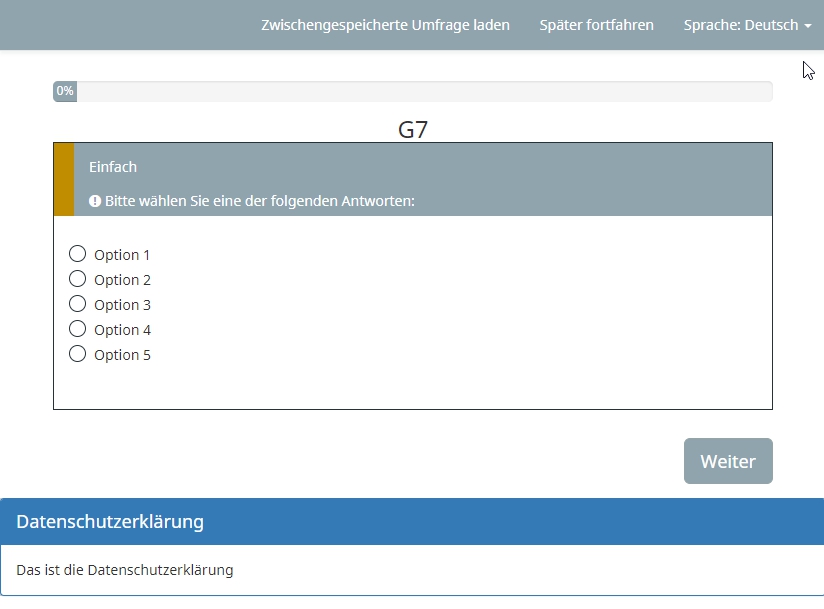This screenshot has width=824, height=609.
Task: Pick the Option 3 radio button
Action: click(77, 304)
